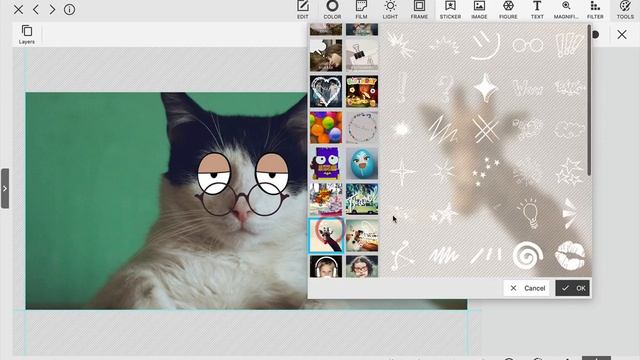
Task: Close the sticker options bar
Action: click(x=622, y=34)
